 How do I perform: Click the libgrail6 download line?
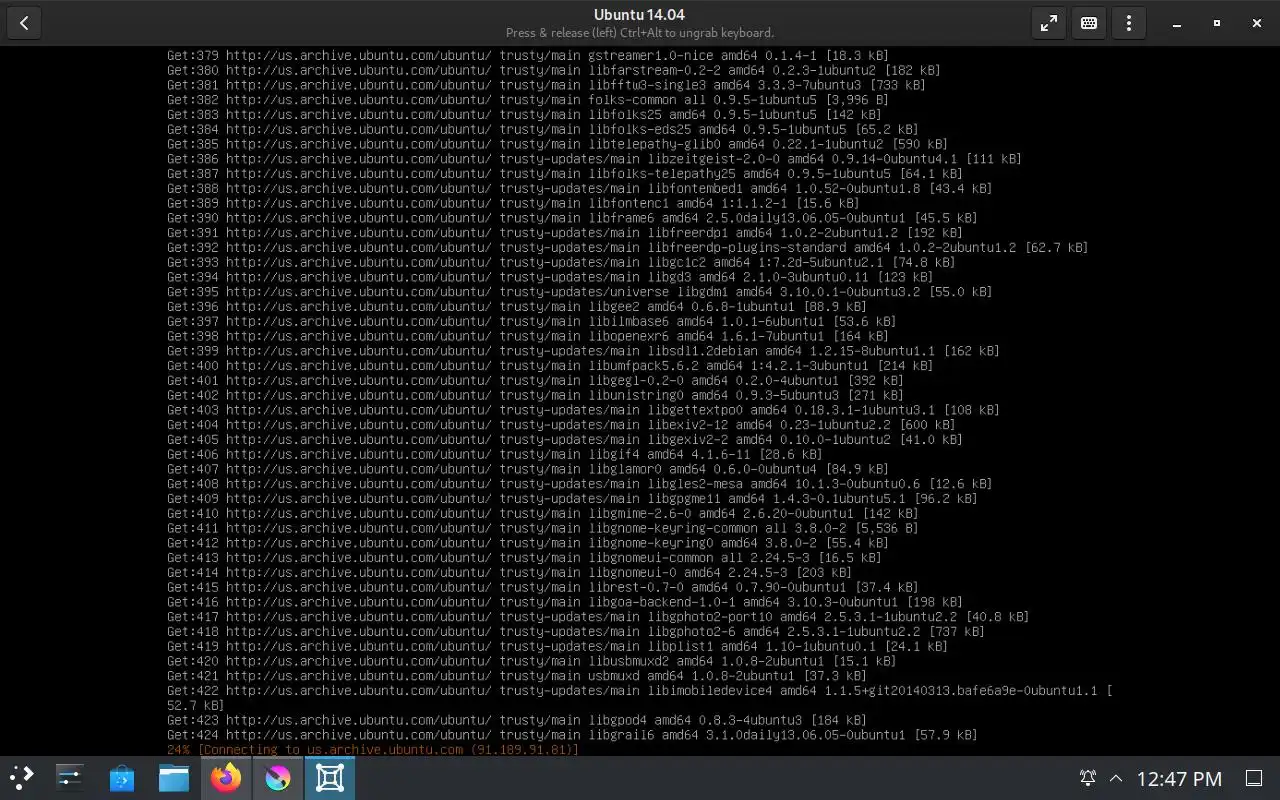572,735
